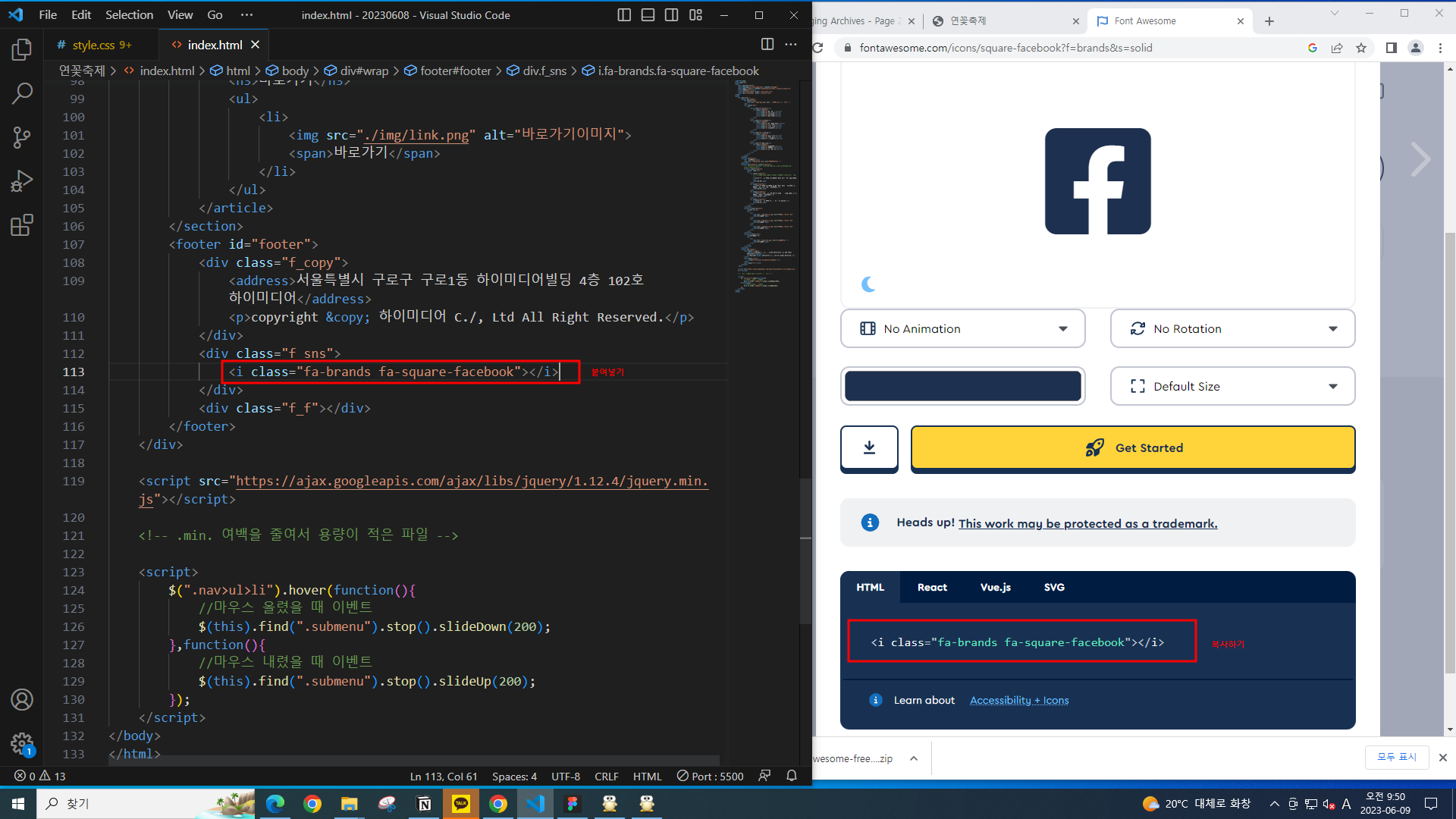Click the Chrome share icon

pyautogui.click(x=1337, y=48)
